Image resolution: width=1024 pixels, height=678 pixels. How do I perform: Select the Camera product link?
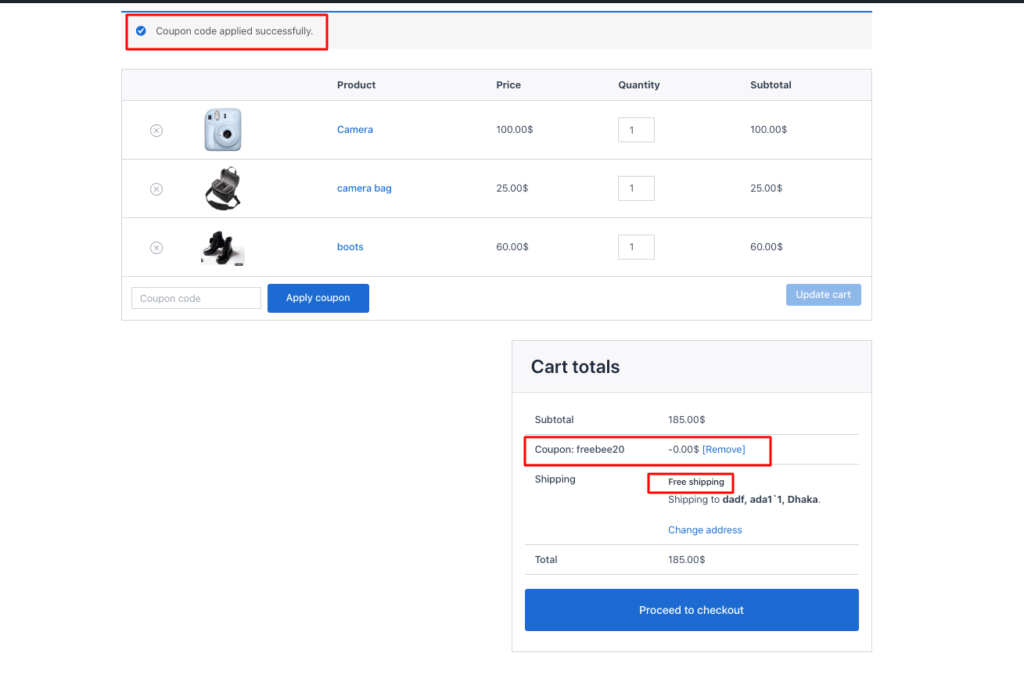(355, 129)
